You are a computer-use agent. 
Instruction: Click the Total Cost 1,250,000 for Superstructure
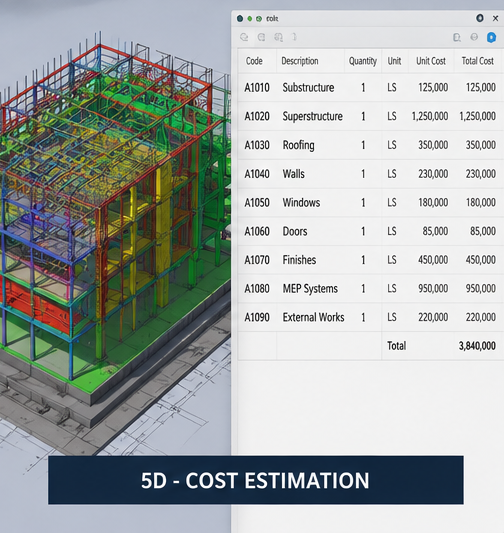(x=477, y=116)
